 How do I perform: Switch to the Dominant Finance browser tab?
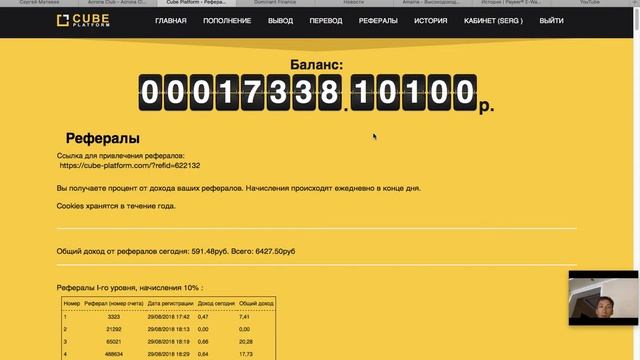275,2
